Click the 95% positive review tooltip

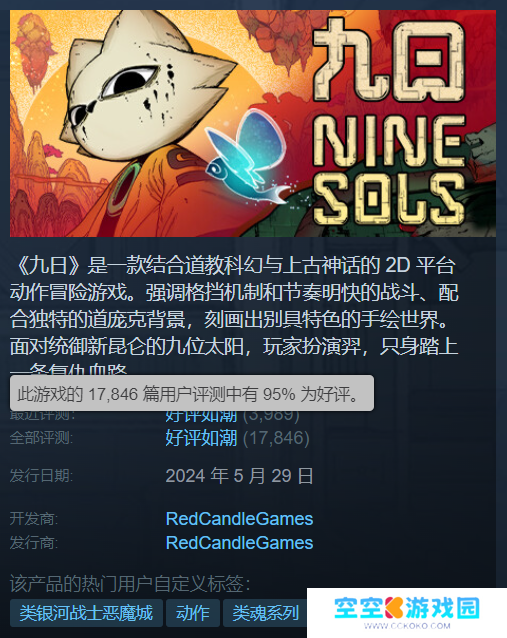point(192,393)
